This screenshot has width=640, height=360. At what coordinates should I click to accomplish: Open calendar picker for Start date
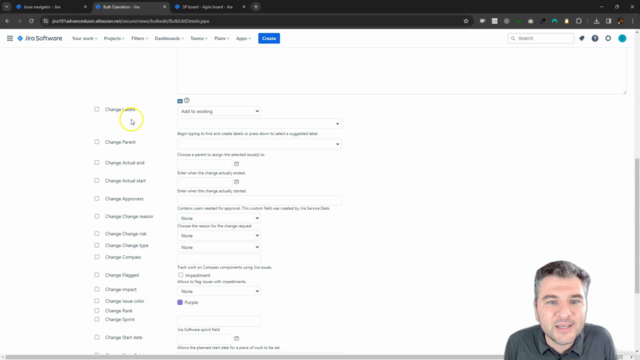[236, 338]
